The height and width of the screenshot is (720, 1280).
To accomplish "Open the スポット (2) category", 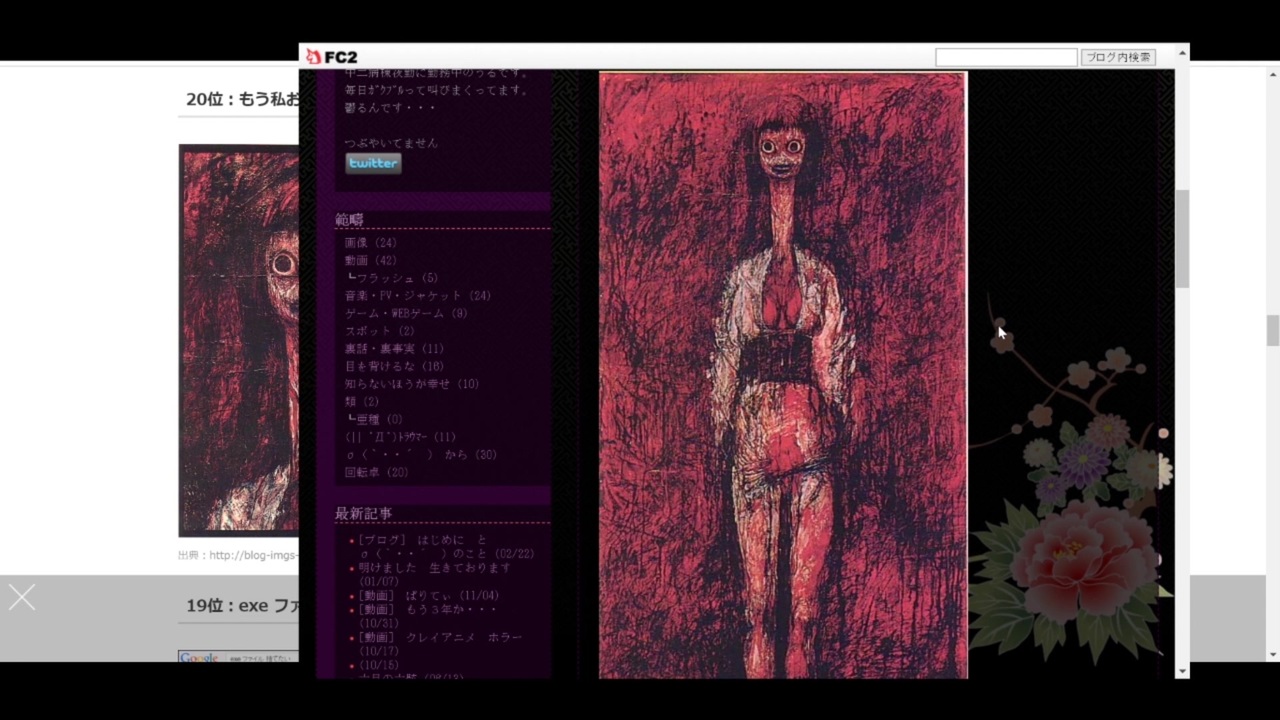I will coord(379,331).
